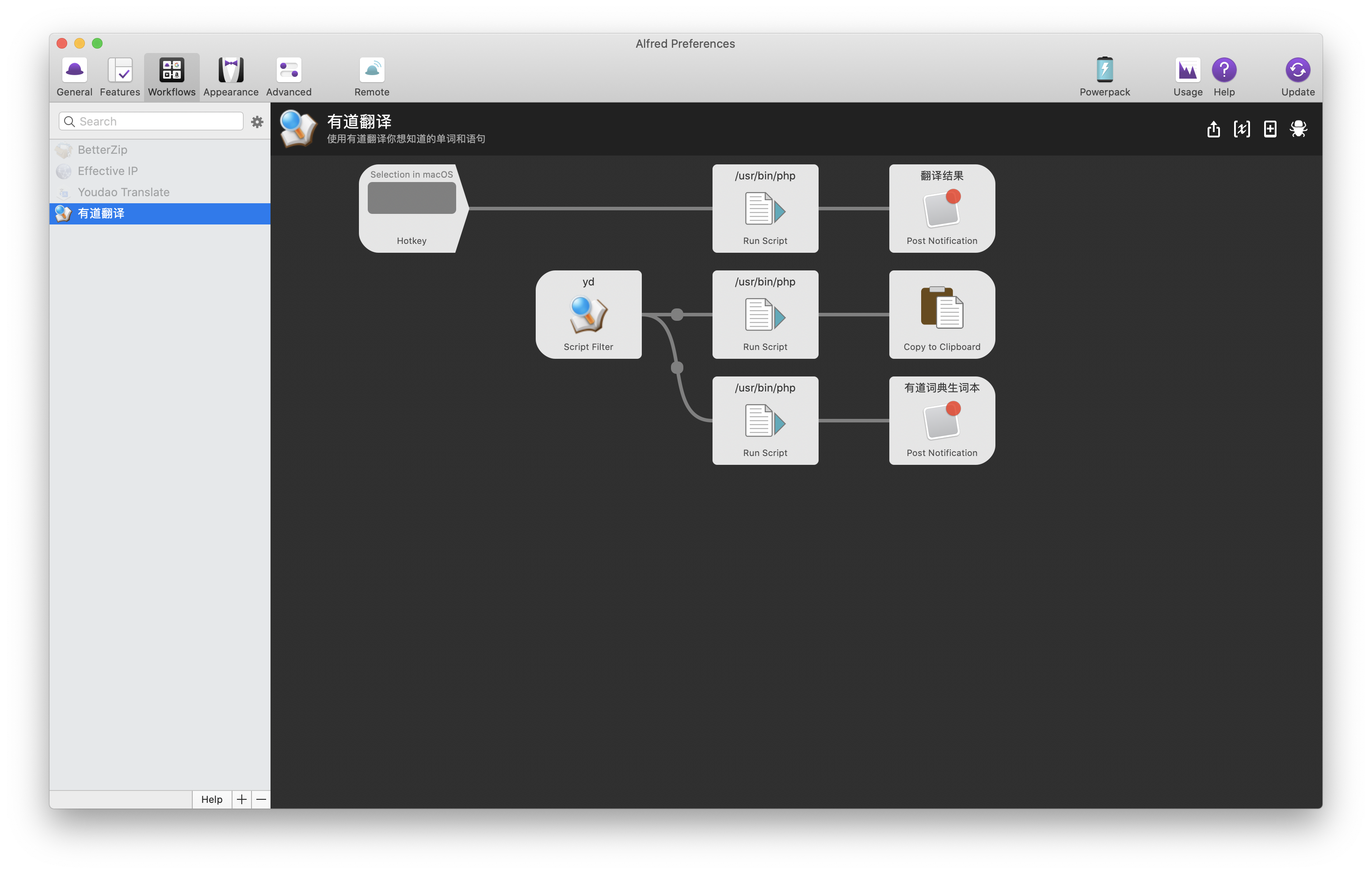Toggle the workflow debugger bug icon

(x=1299, y=129)
